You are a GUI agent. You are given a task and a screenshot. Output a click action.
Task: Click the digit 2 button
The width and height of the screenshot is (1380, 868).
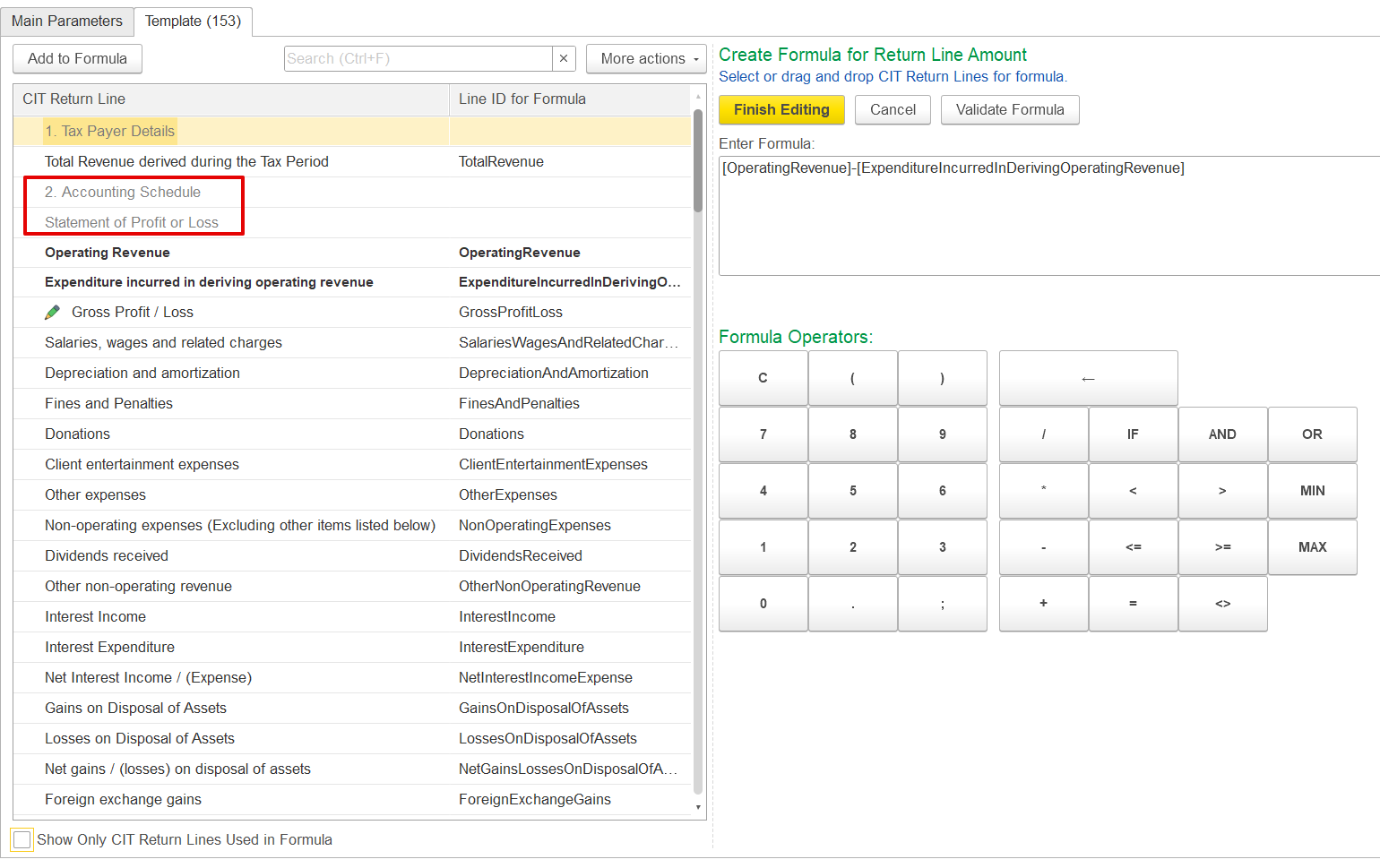click(853, 547)
